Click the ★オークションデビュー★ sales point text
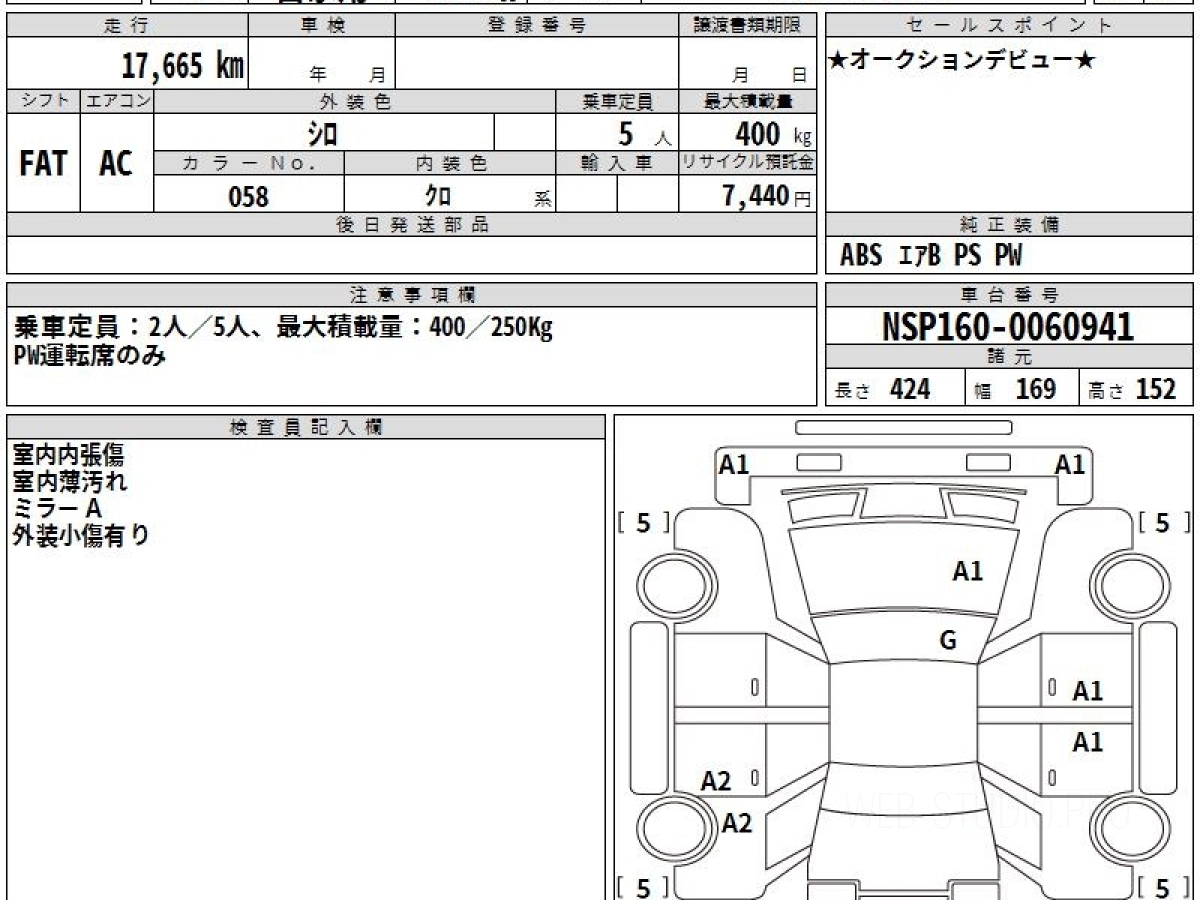Image resolution: width=1200 pixels, height=900 pixels. (x=962, y=61)
